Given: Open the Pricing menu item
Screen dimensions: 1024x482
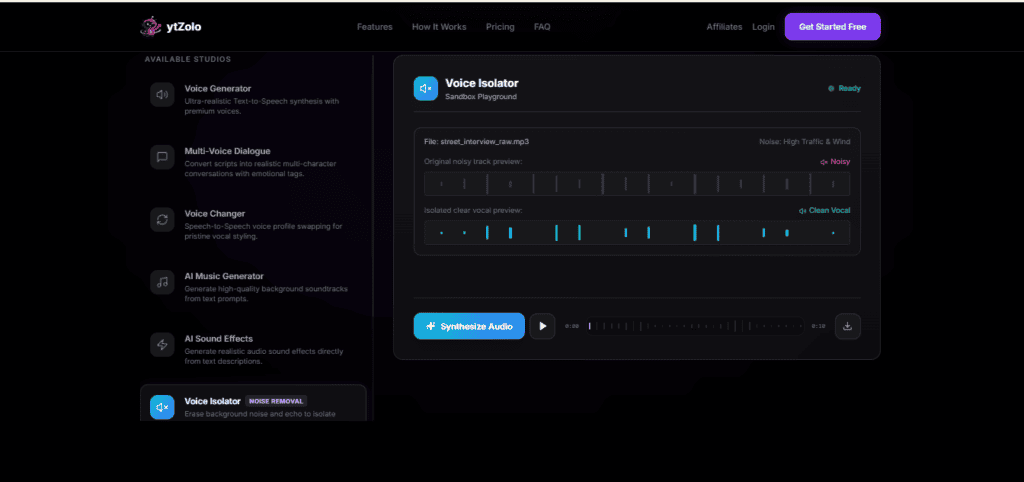Looking at the screenshot, I should (500, 27).
